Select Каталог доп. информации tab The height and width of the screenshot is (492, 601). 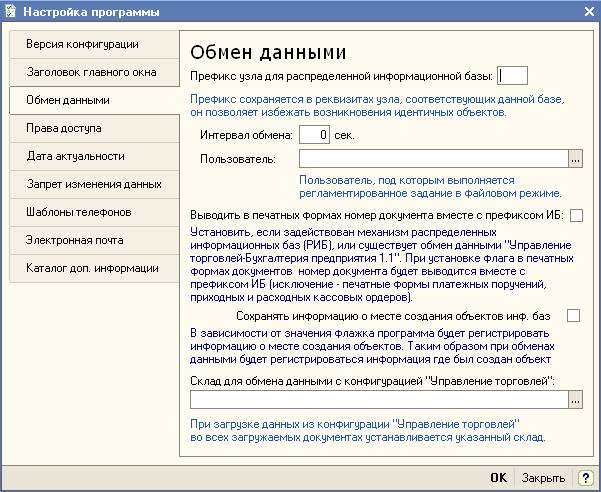click(95, 269)
